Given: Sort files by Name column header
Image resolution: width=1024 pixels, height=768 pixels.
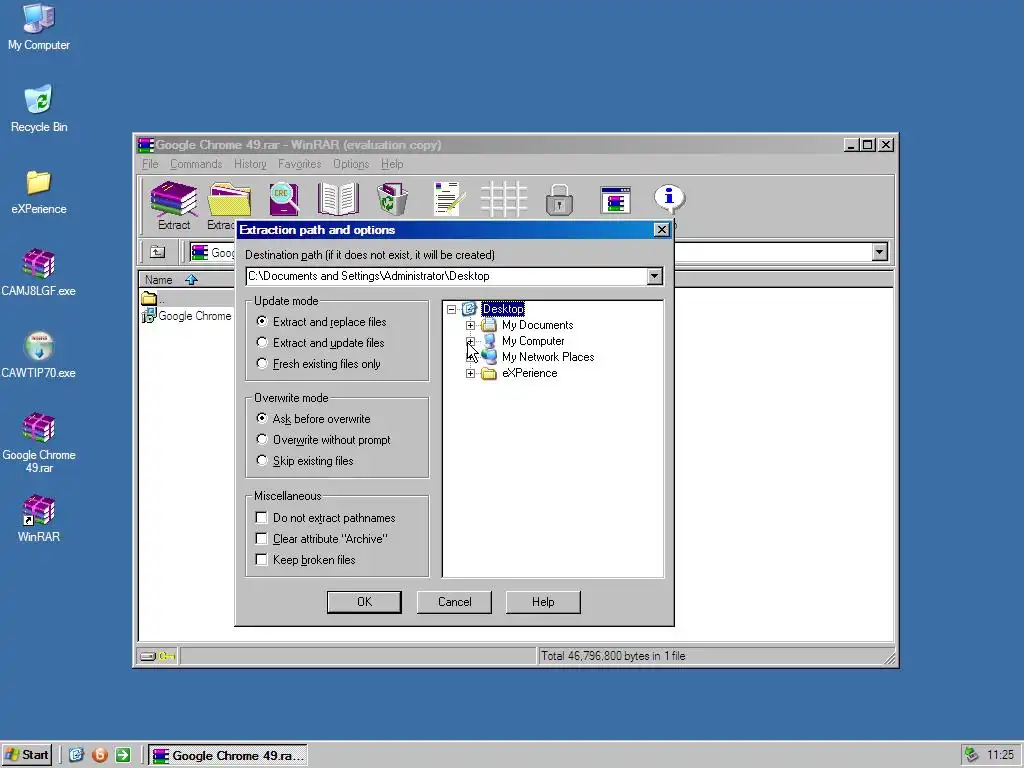Looking at the screenshot, I should coord(186,280).
